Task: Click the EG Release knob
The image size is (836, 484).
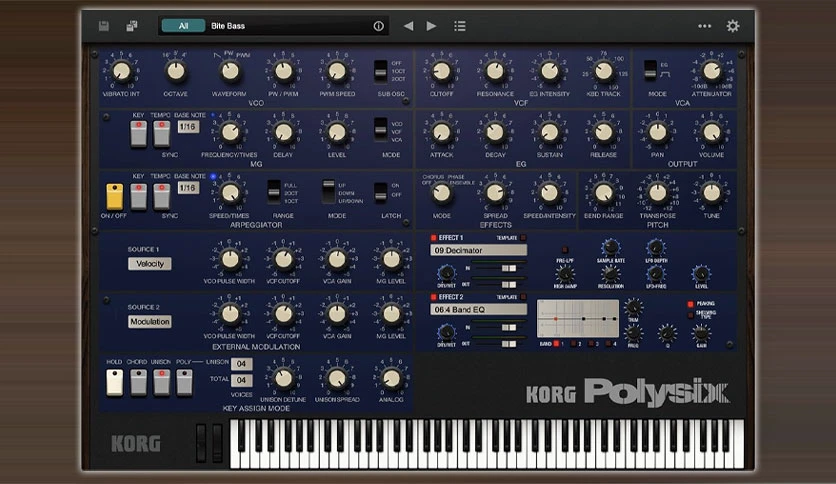Action: 604,132
